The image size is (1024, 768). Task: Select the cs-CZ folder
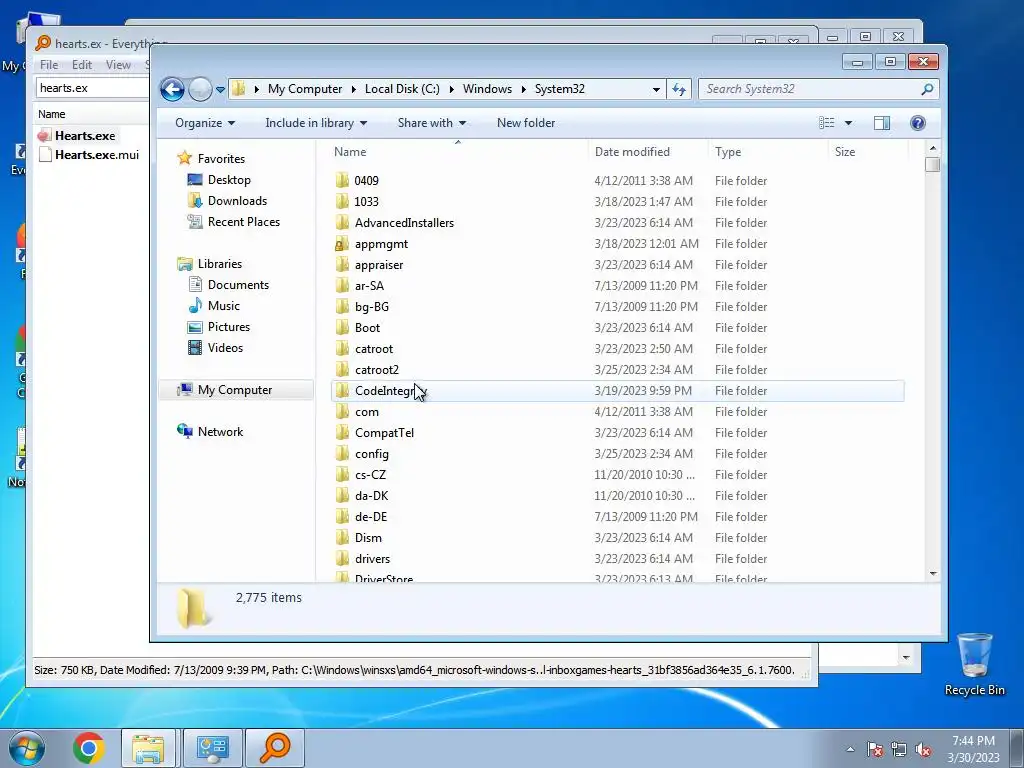click(370, 474)
